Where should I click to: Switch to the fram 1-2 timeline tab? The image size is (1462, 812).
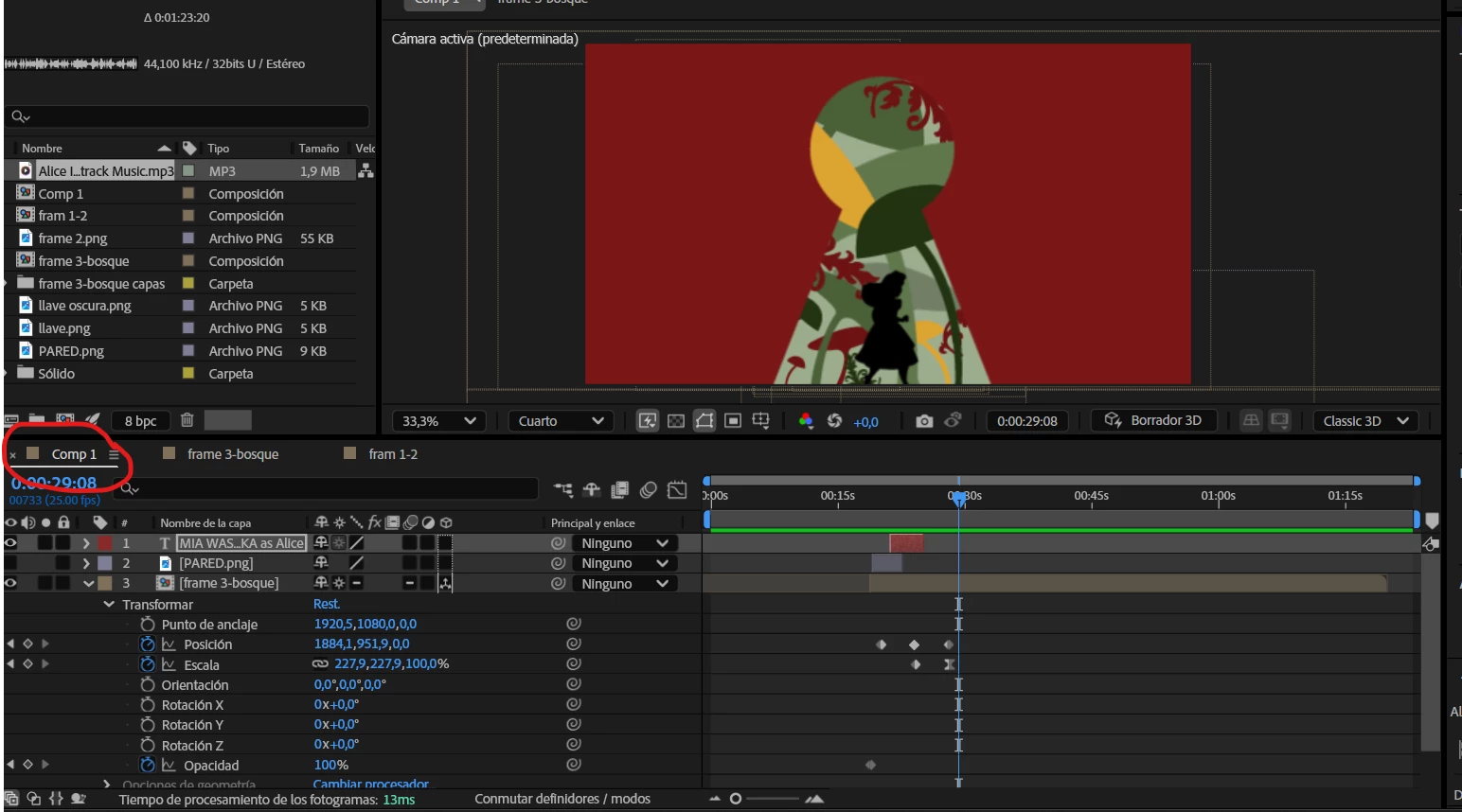point(393,454)
